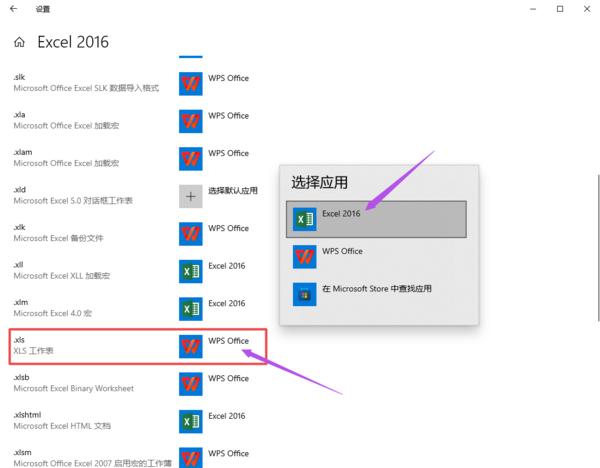Select Excel 2016 entry in 选择应用 popup
Viewport: 600px width, 468px height.
pos(376,219)
